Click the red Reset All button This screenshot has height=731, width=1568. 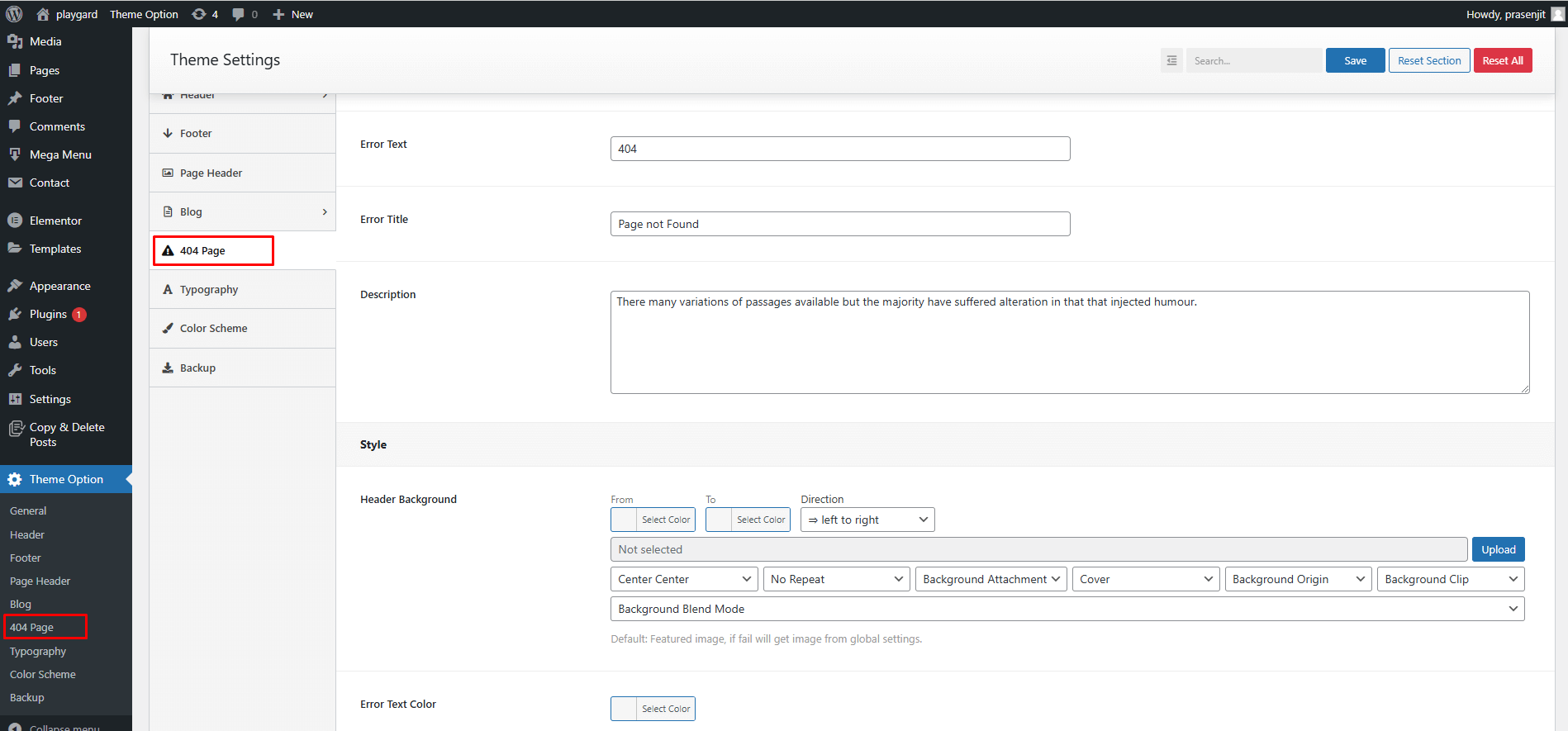pos(1503,60)
